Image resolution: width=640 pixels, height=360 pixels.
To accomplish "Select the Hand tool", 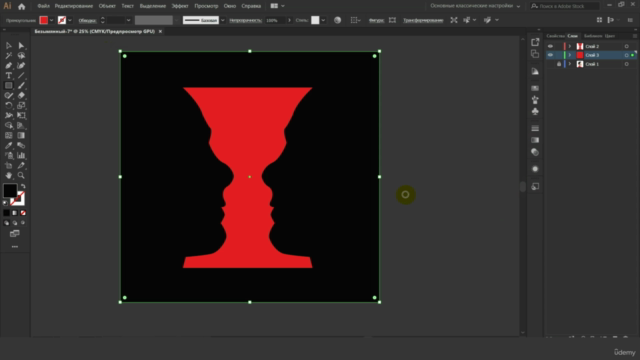I will coord(9,176).
